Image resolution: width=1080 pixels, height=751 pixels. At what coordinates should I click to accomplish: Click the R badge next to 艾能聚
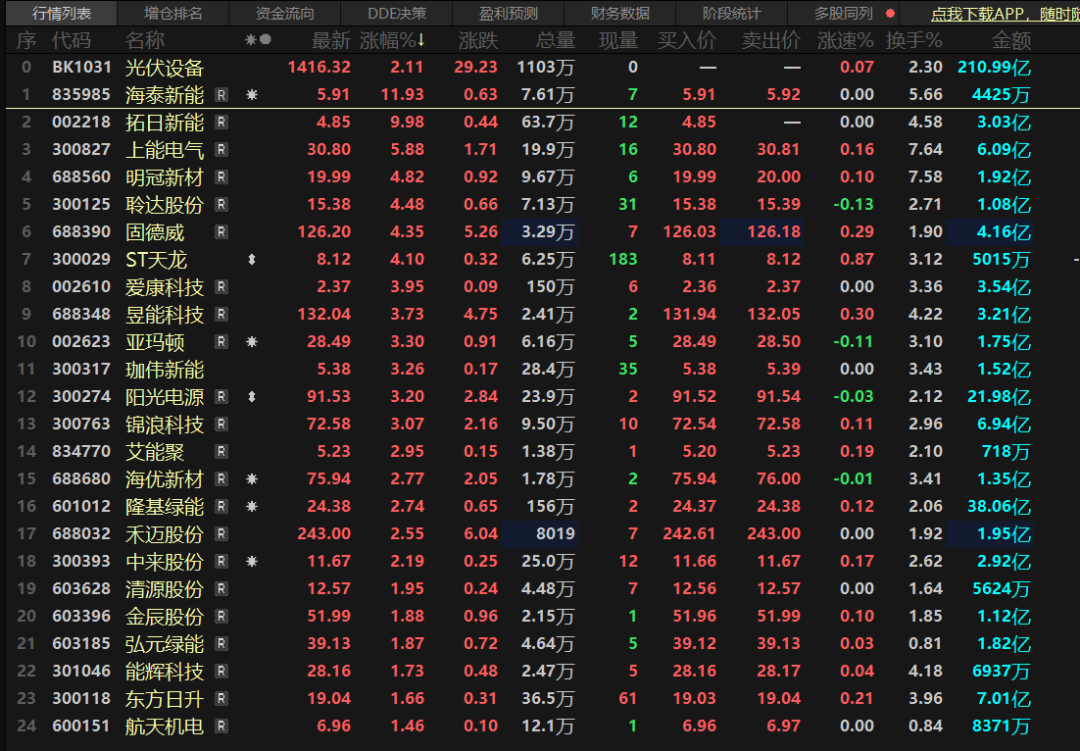[x=221, y=452]
